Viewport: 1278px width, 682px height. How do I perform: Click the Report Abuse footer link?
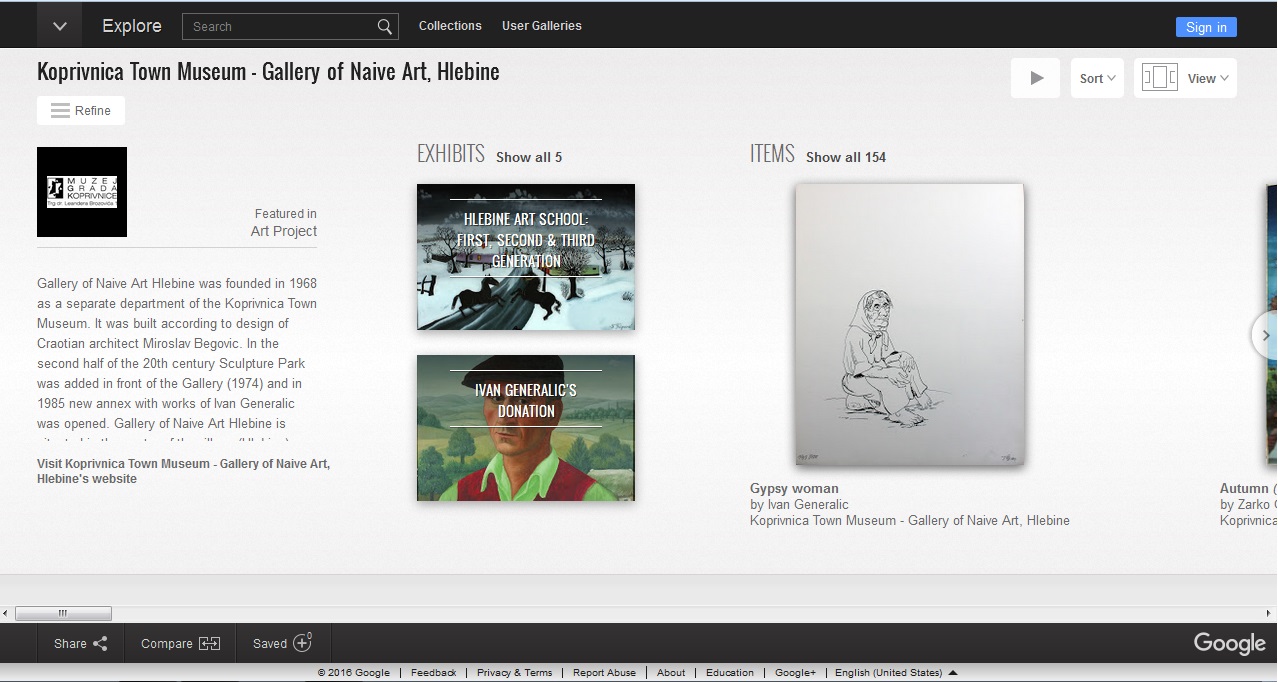click(x=604, y=673)
